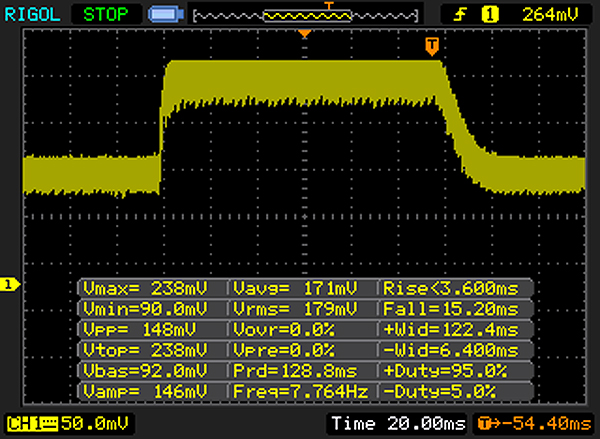Click the Vovr=0.0% measurement
Screen dimensions: 600x439
[284, 330]
